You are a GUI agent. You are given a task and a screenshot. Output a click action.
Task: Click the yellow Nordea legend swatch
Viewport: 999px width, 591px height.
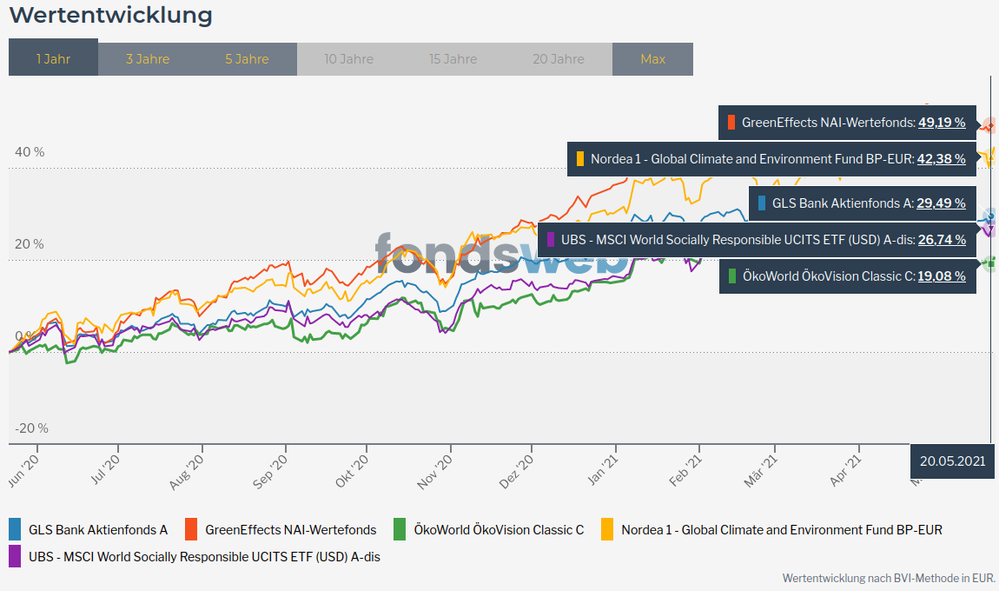coord(607,529)
